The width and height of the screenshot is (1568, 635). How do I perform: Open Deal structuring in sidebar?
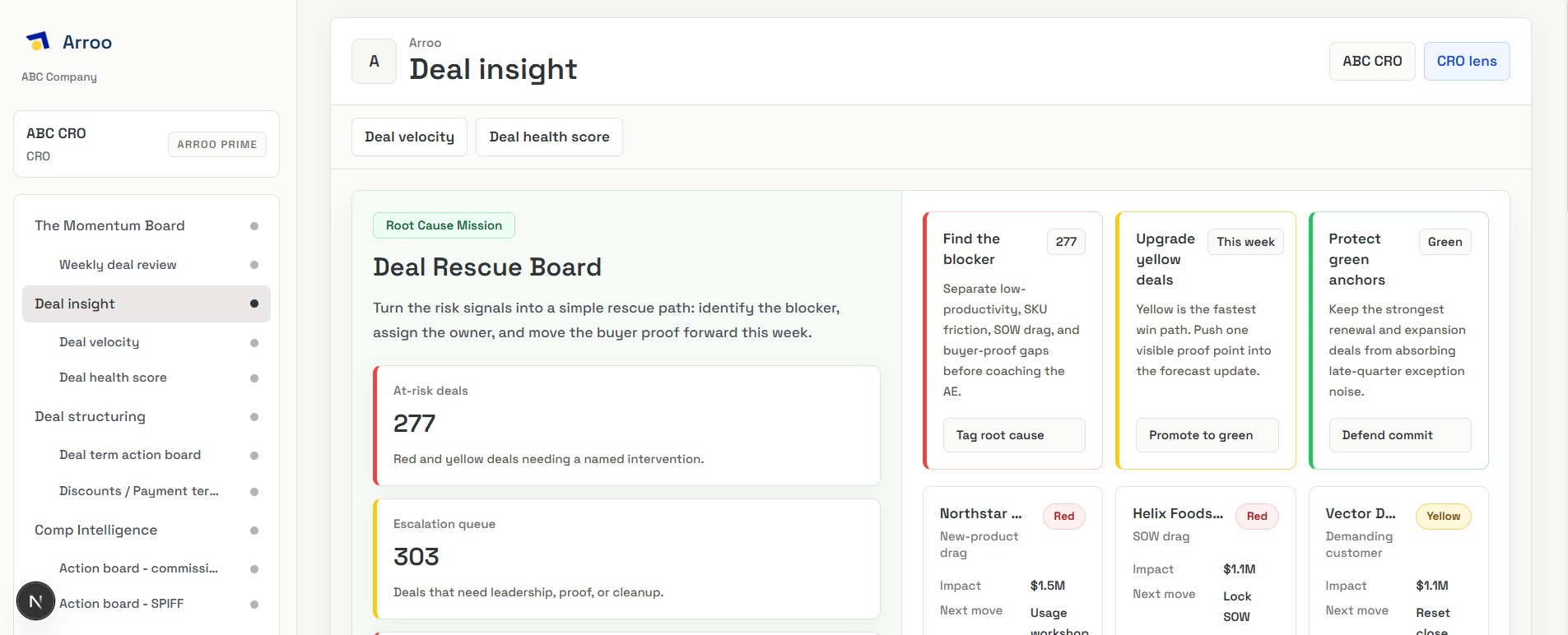point(147,417)
